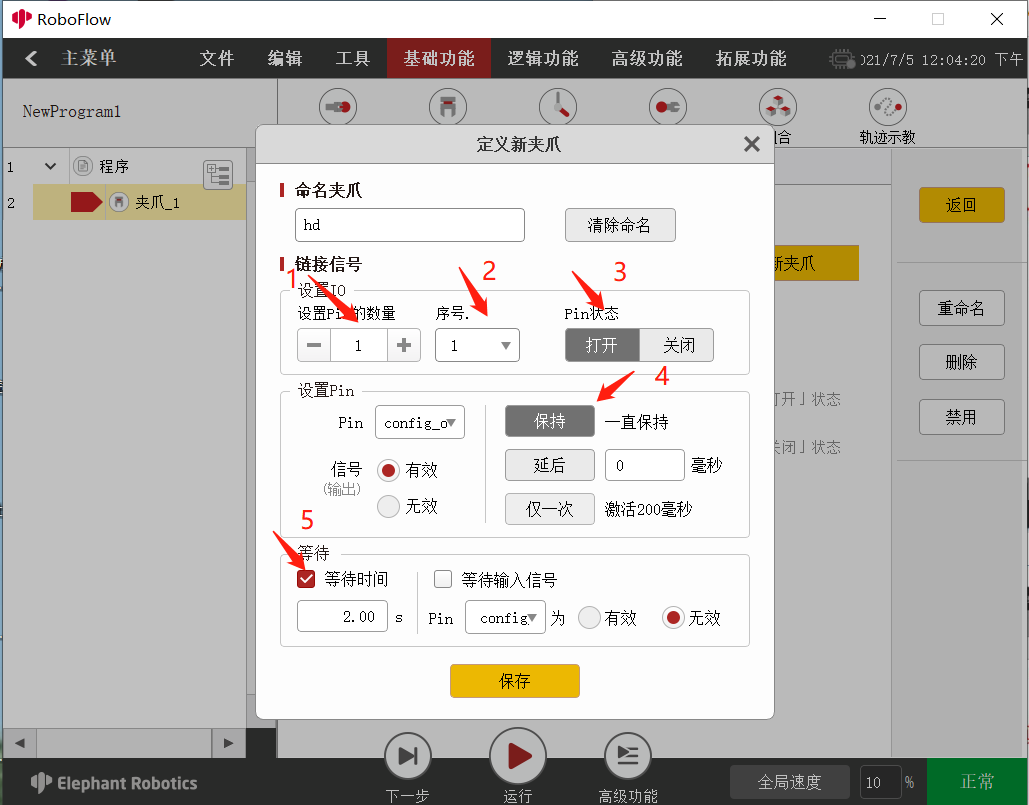1029x805 pixels.
Task: Switch to the 逻辑功能 tab
Action: (x=543, y=58)
